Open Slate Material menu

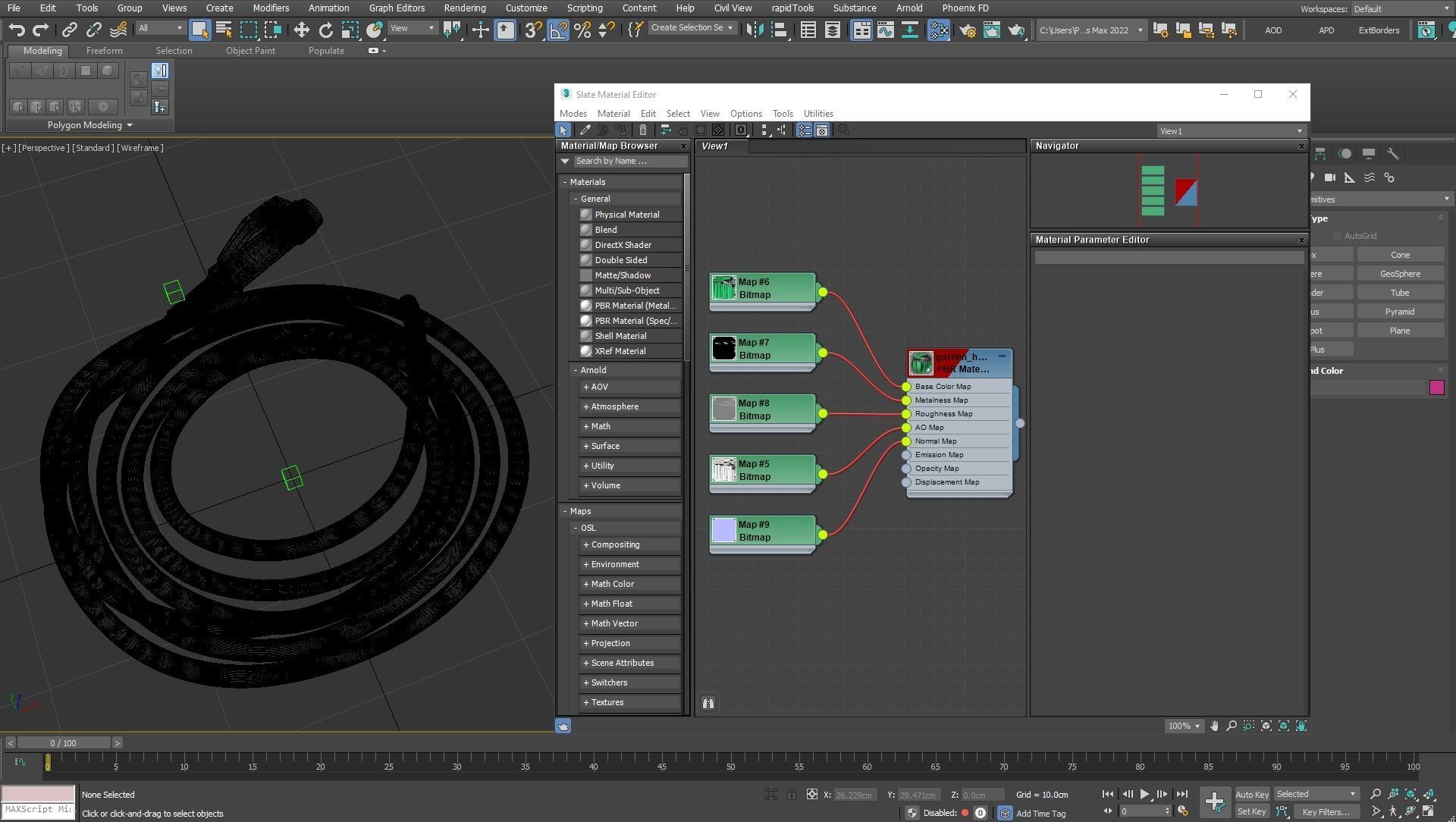pyautogui.click(x=613, y=113)
